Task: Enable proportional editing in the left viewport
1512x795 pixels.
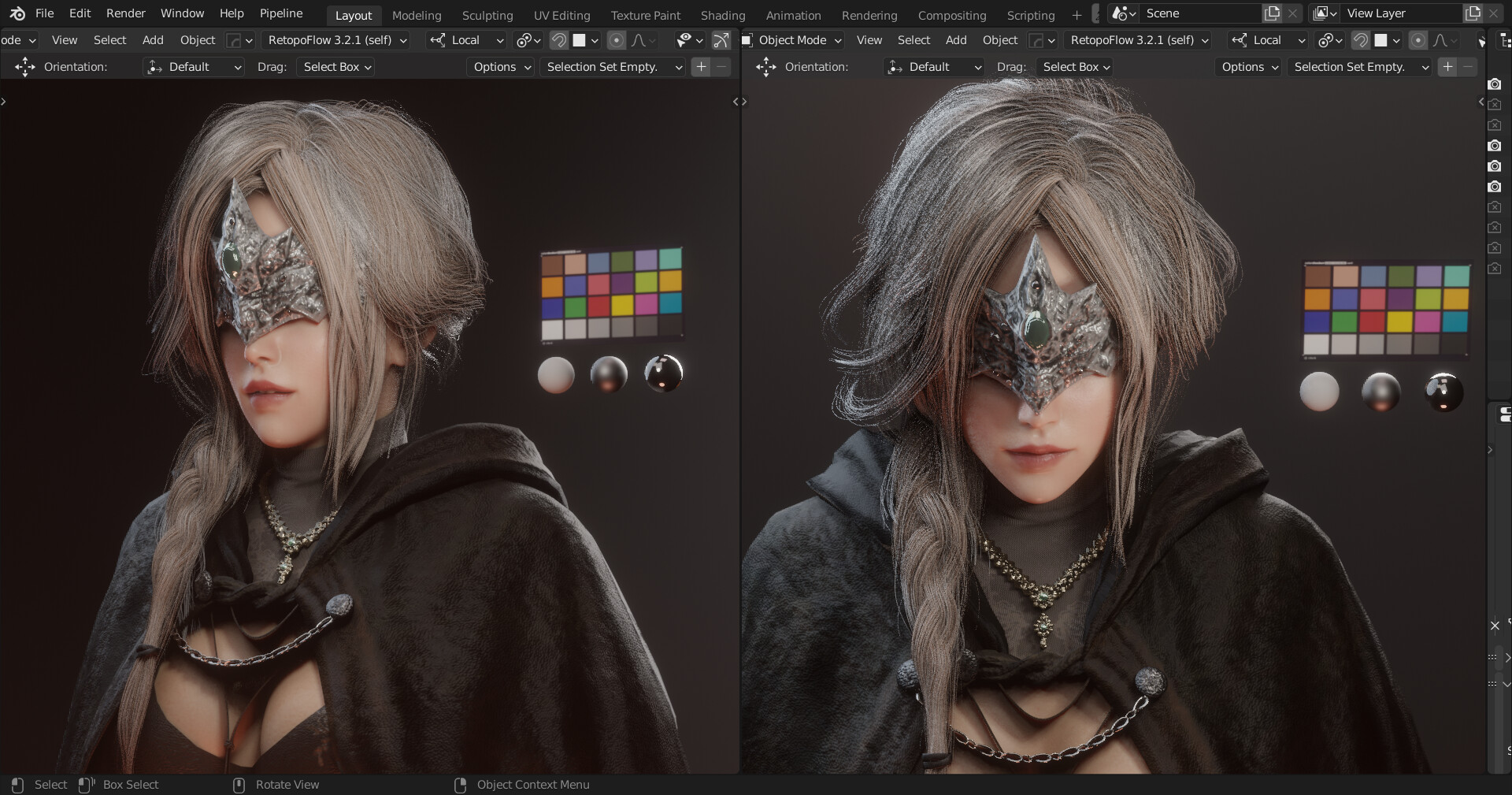Action: (617, 40)
